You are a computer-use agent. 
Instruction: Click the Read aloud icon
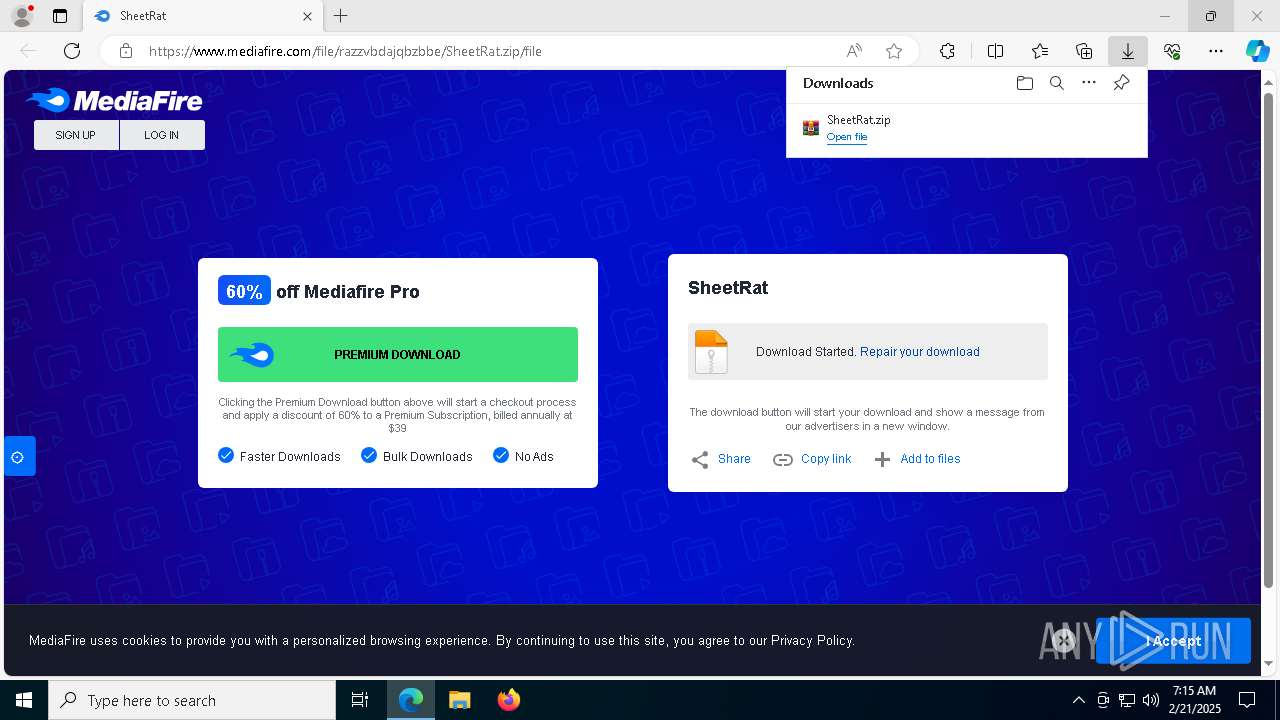click(x=854, y=51)
